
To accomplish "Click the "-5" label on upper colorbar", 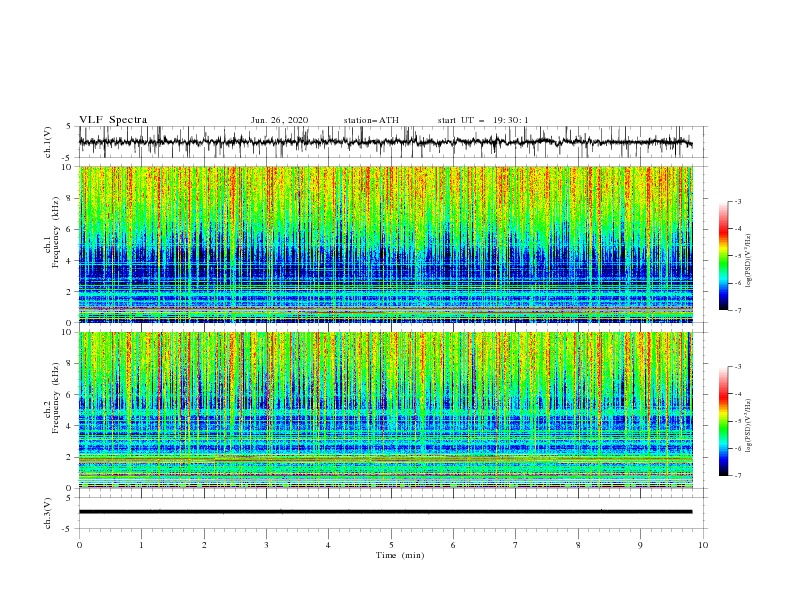I will point(737,256).
